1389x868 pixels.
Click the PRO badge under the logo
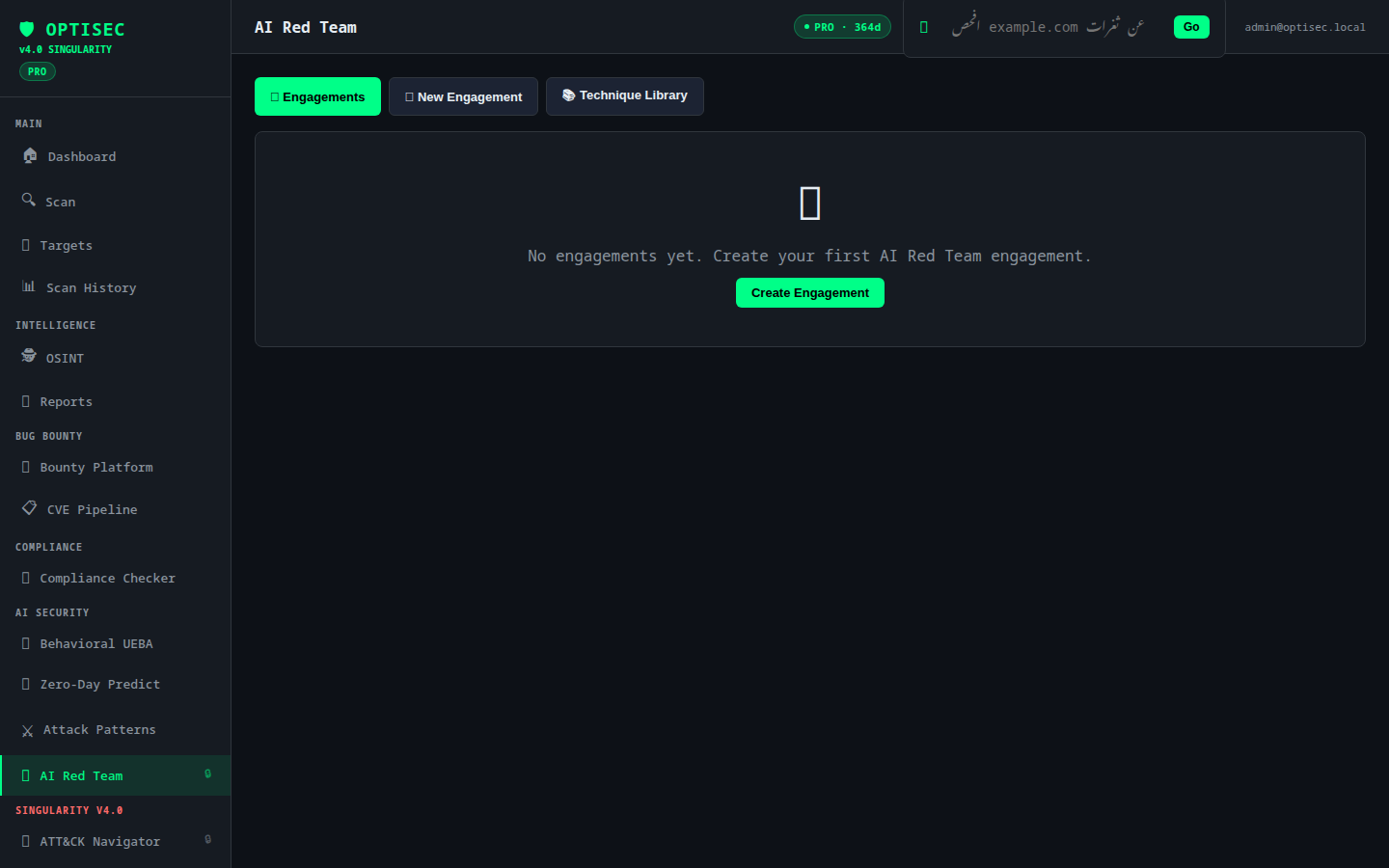coord(38,71)
